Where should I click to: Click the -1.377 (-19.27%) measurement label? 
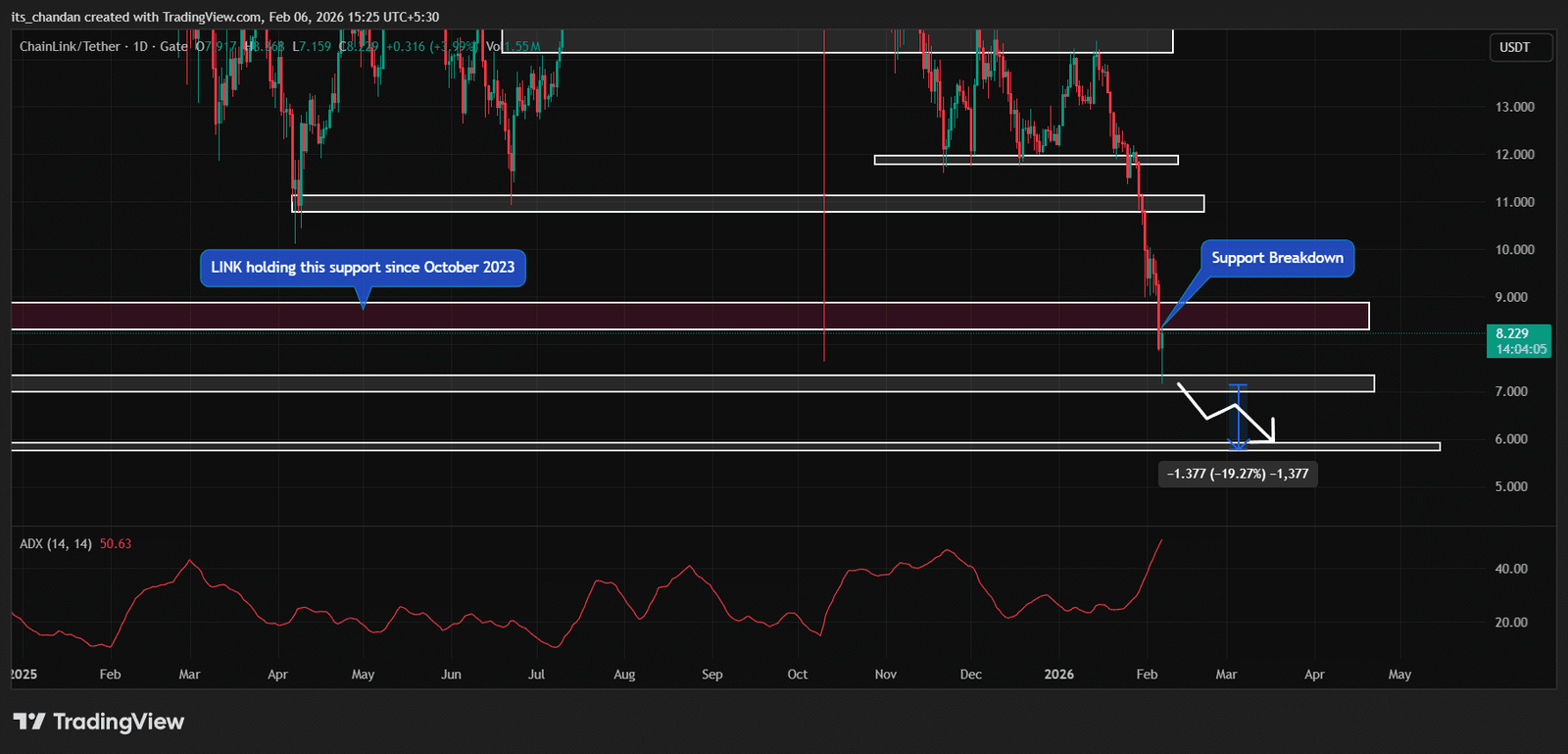tap(1238, 475)
